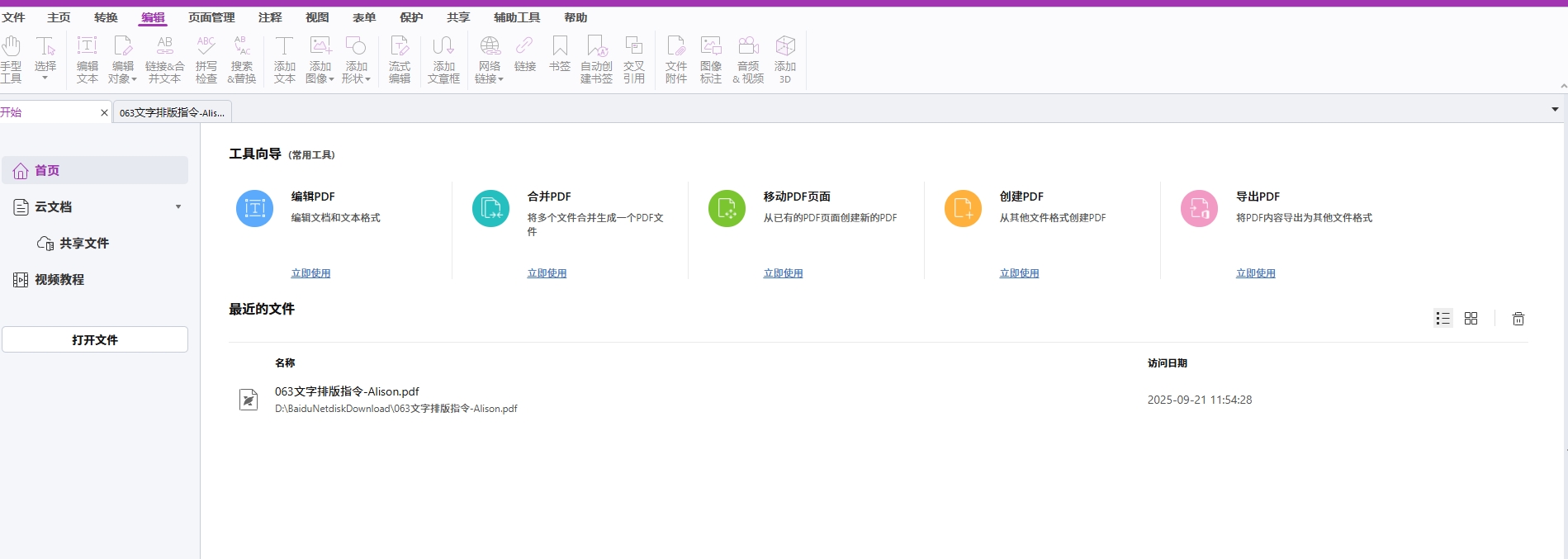Viewport: 1568px width, 559px height.
Task: Click the 书签 bookmark tool
Action: pyautogui.click(x=560, y=54)
